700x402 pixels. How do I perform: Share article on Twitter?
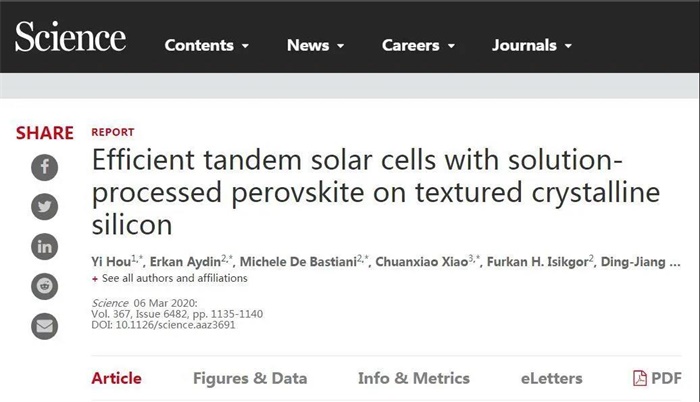click(x=44, y=207)
